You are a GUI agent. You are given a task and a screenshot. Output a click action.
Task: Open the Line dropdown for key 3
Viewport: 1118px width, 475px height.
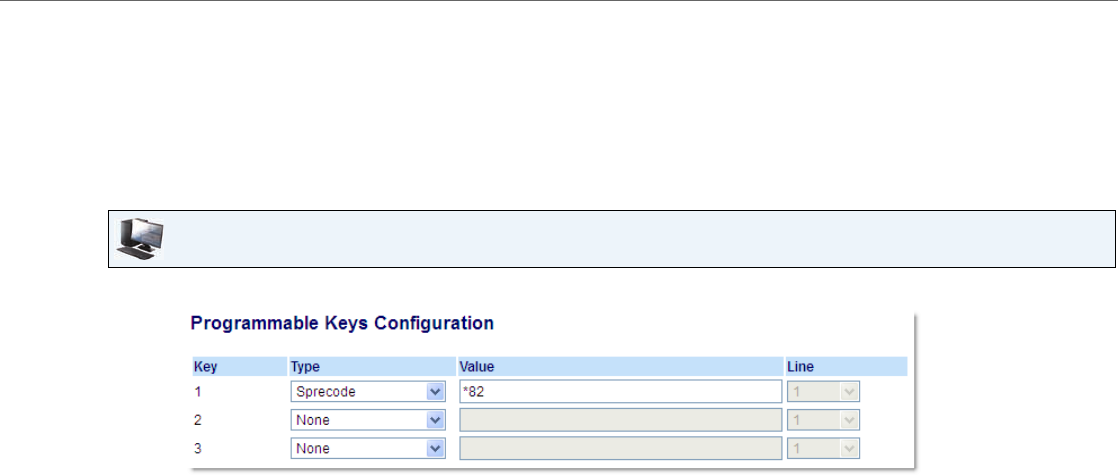pyautogui.click(x=823, y=448)
